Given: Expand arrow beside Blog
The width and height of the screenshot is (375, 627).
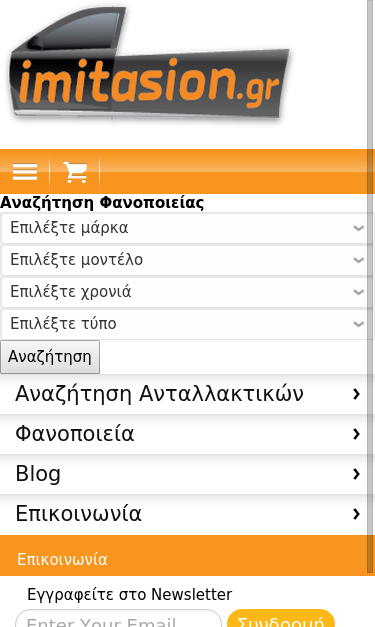Looking at the screenshot, I should 356,474.
